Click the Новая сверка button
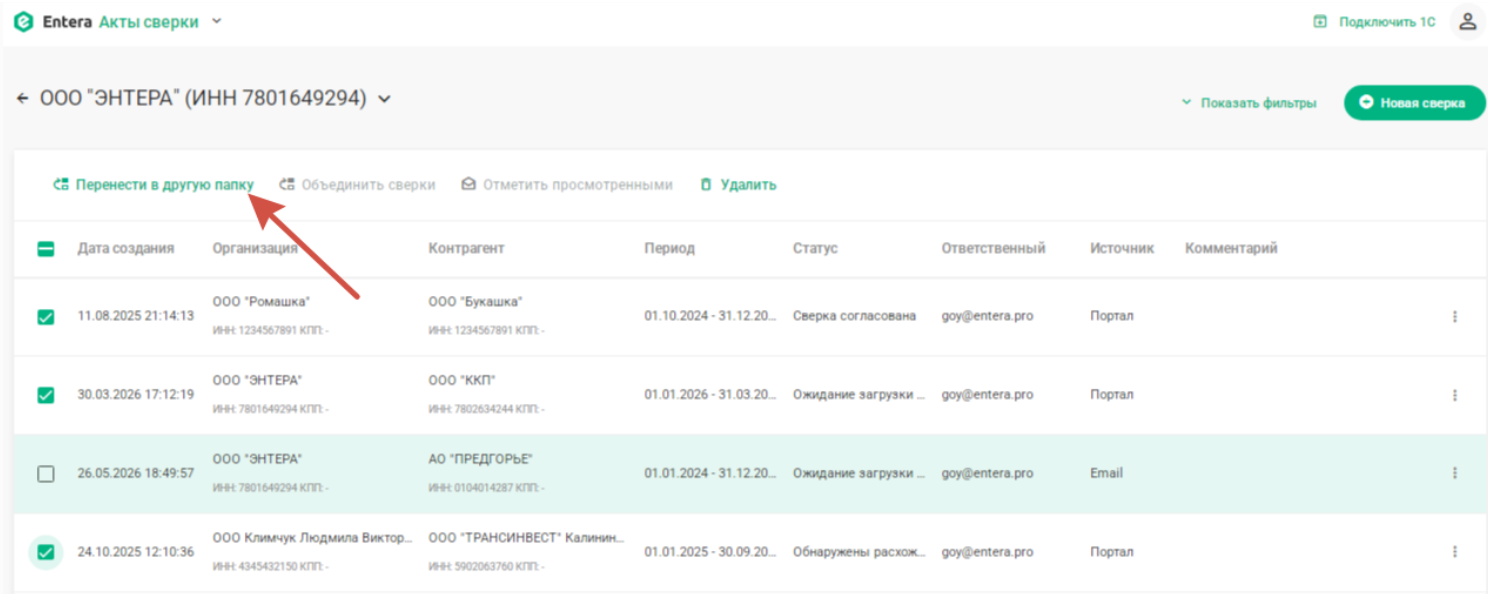1488x594 pixels. click(x=1414, y=103)
